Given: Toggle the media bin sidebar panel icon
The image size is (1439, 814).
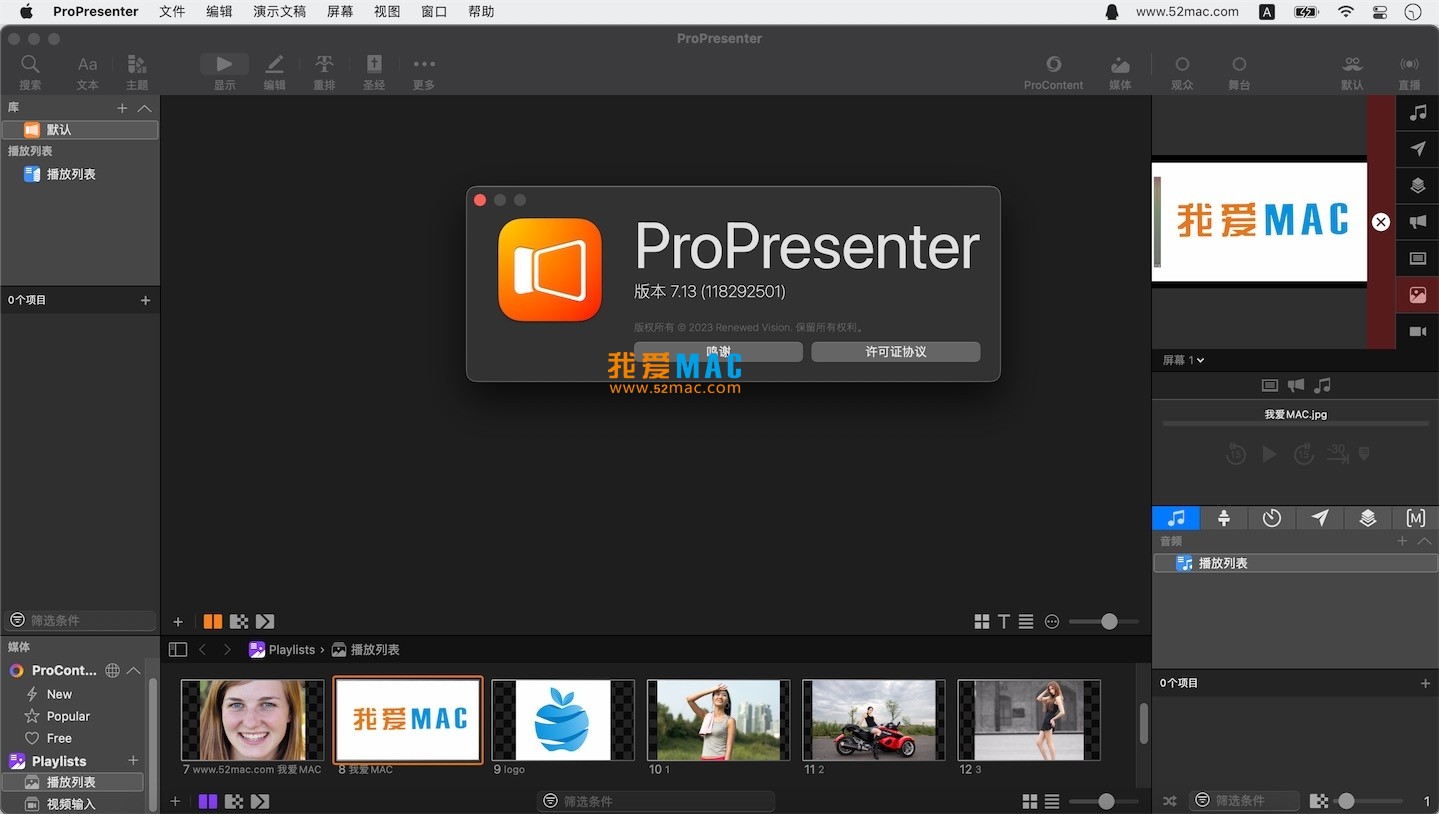Looking at the screenshot, I should (x=178, y=649).
